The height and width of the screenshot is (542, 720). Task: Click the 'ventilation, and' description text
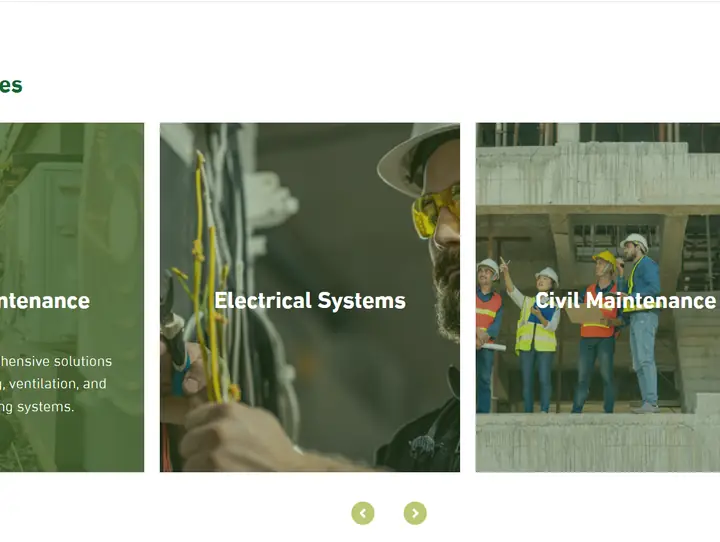(57, 384)
